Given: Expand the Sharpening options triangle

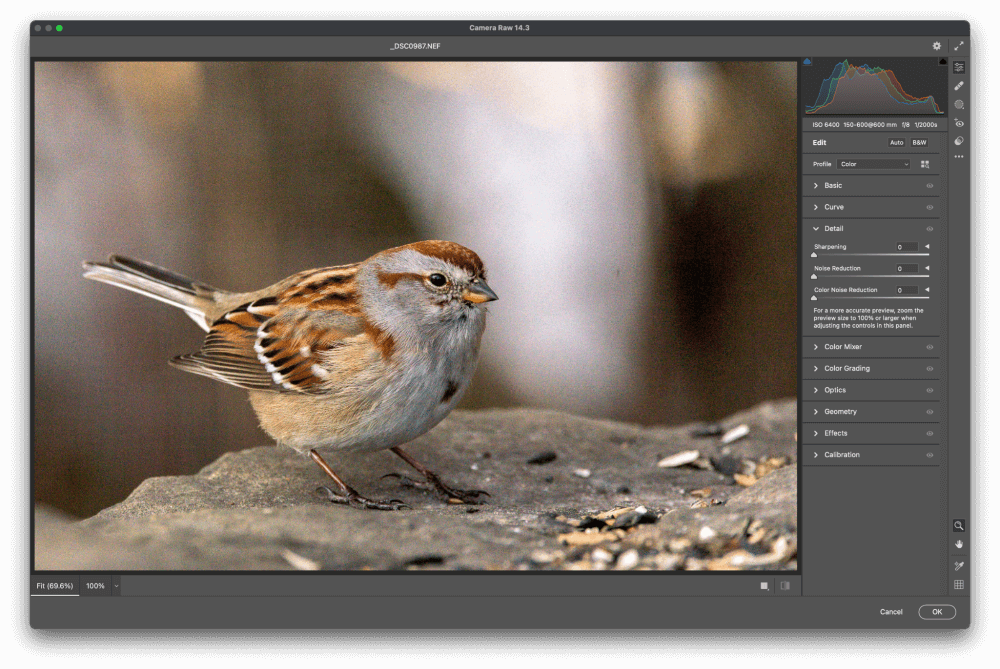Looking at the screenshot, I should click(926, 247).
